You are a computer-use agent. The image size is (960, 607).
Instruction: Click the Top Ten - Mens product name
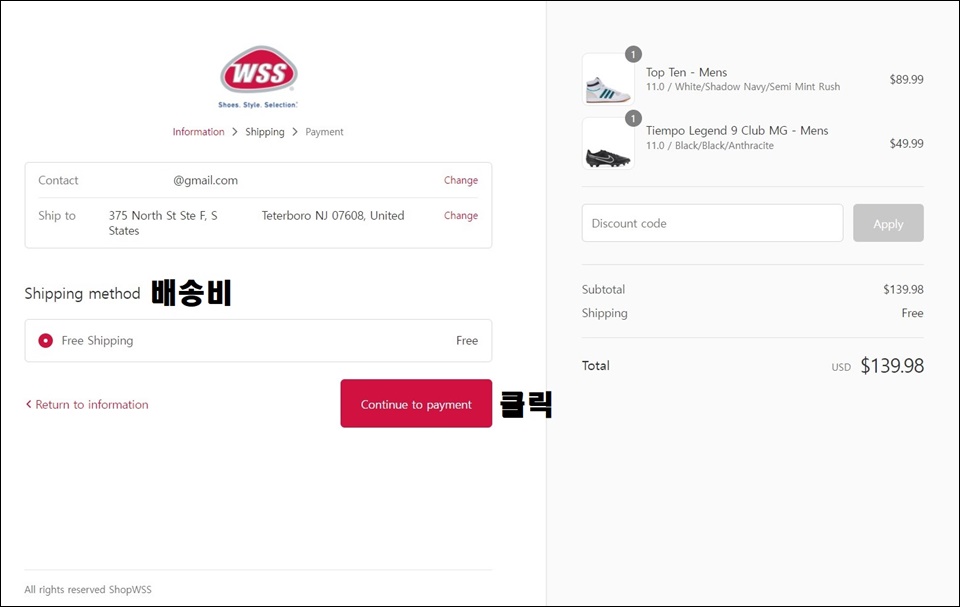[x=686, y=72]
